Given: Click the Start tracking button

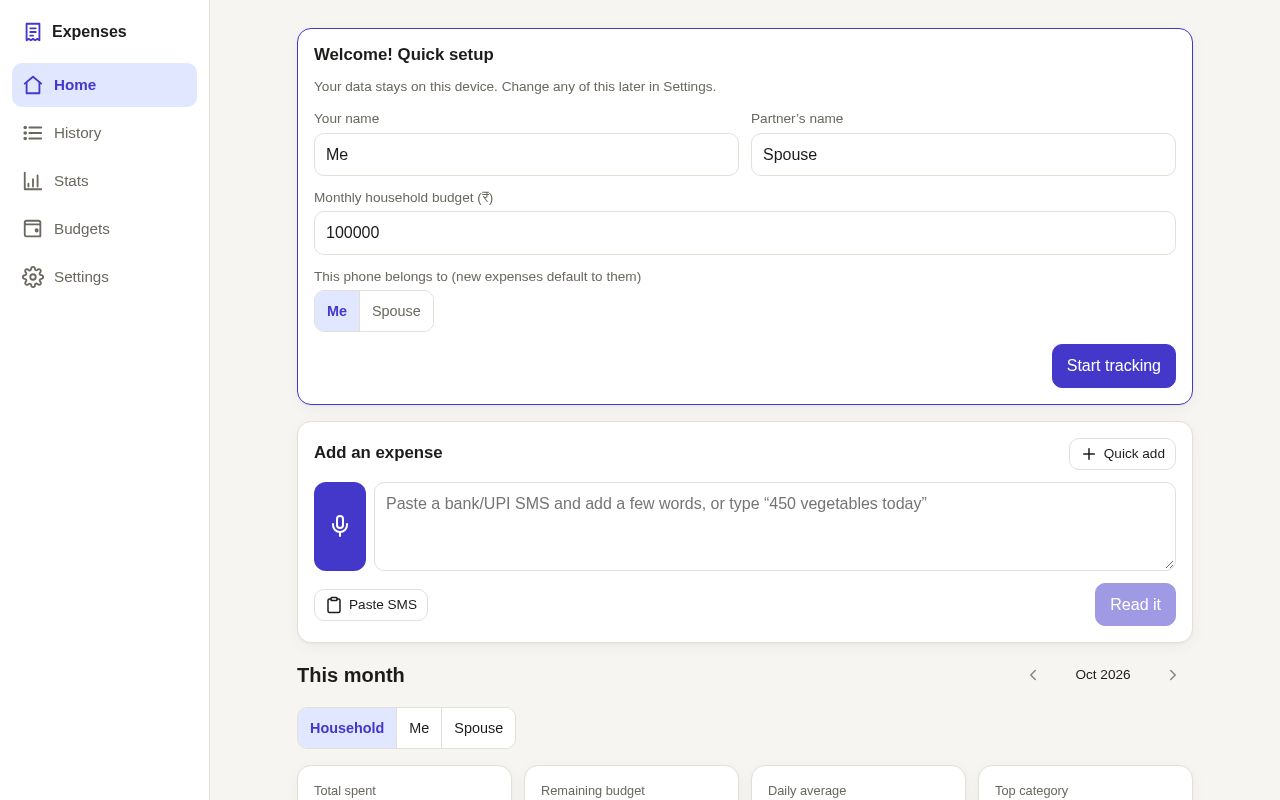Looking at the screenshot, I should (1114, 366).
